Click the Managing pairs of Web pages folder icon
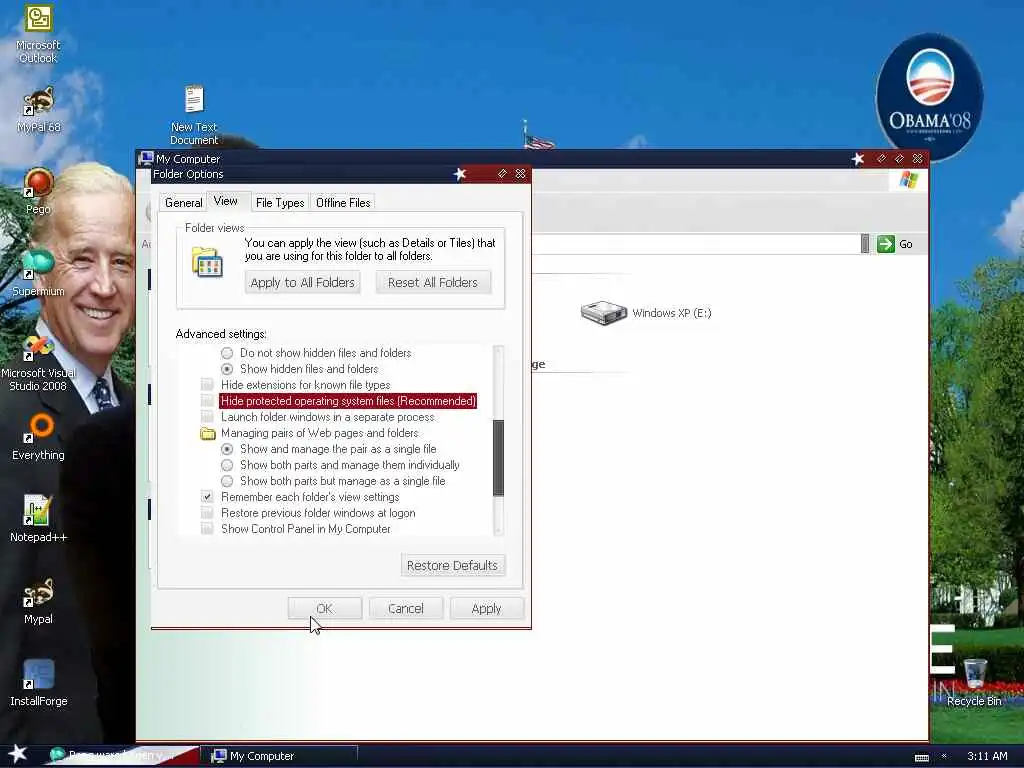1024x768 pixels. 208,434
